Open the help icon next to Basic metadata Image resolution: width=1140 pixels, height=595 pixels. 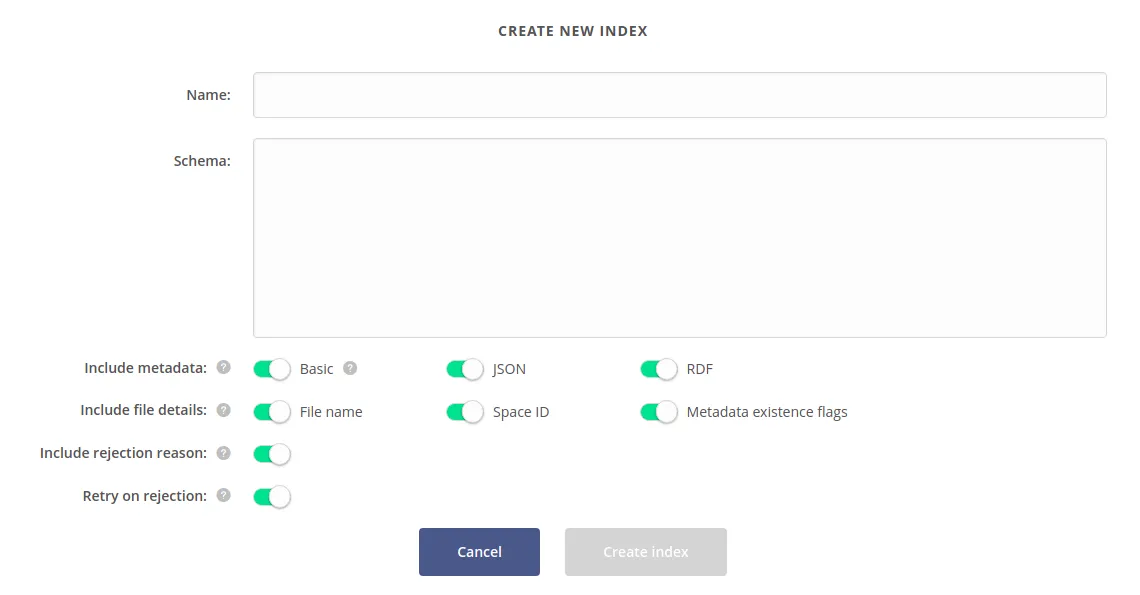pyautogui.click(x=350, y=368)
